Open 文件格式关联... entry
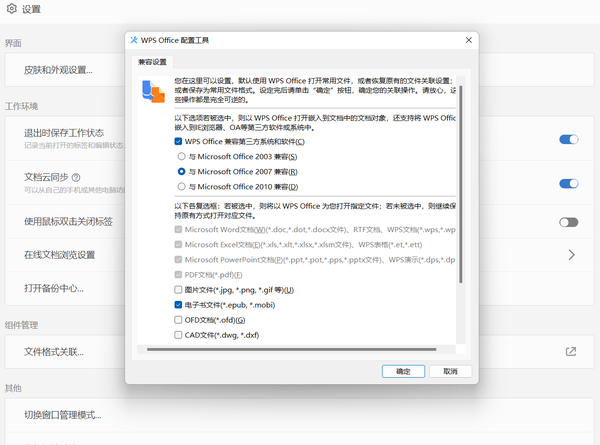 (54, 352)
